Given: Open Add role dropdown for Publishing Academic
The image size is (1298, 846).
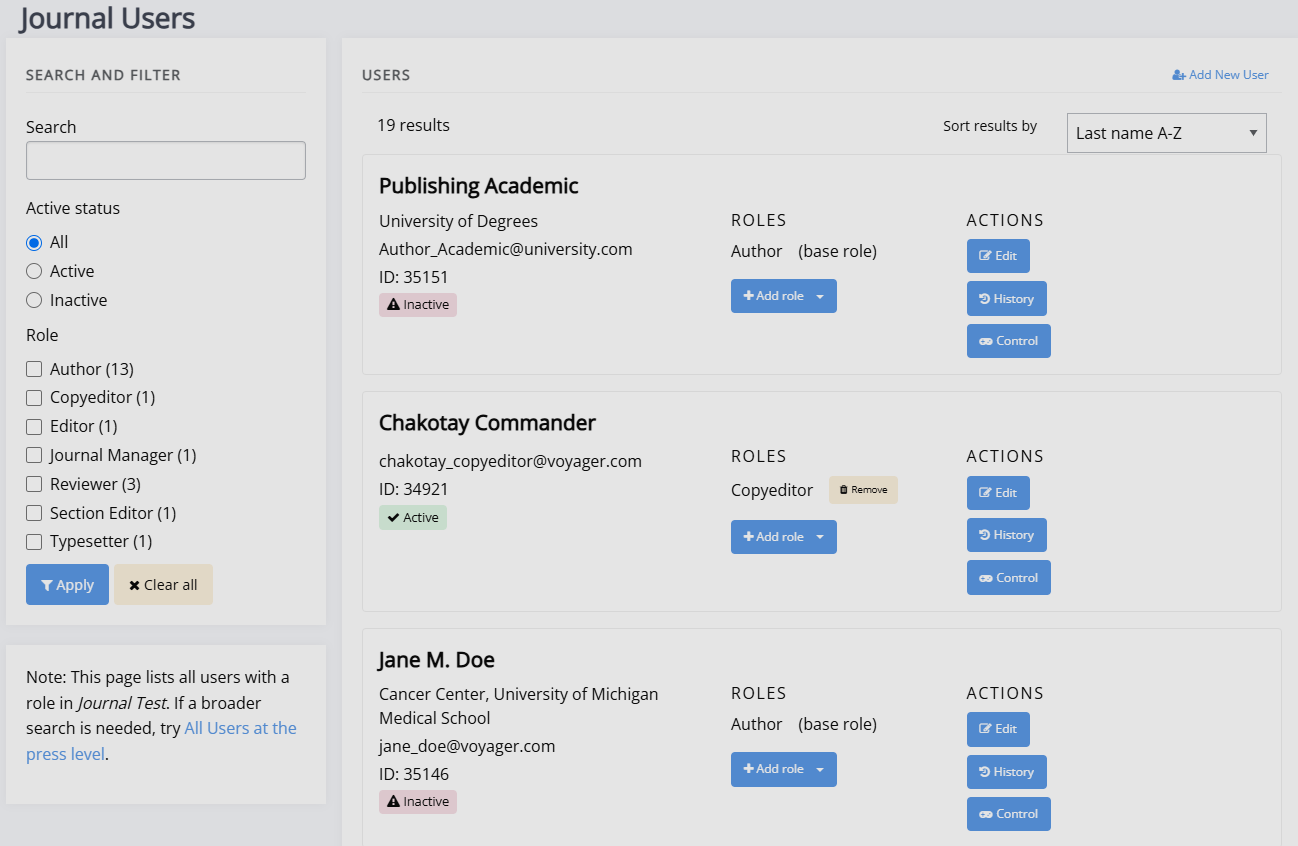Looking at the screenshot, I should [x=783, y=296].
